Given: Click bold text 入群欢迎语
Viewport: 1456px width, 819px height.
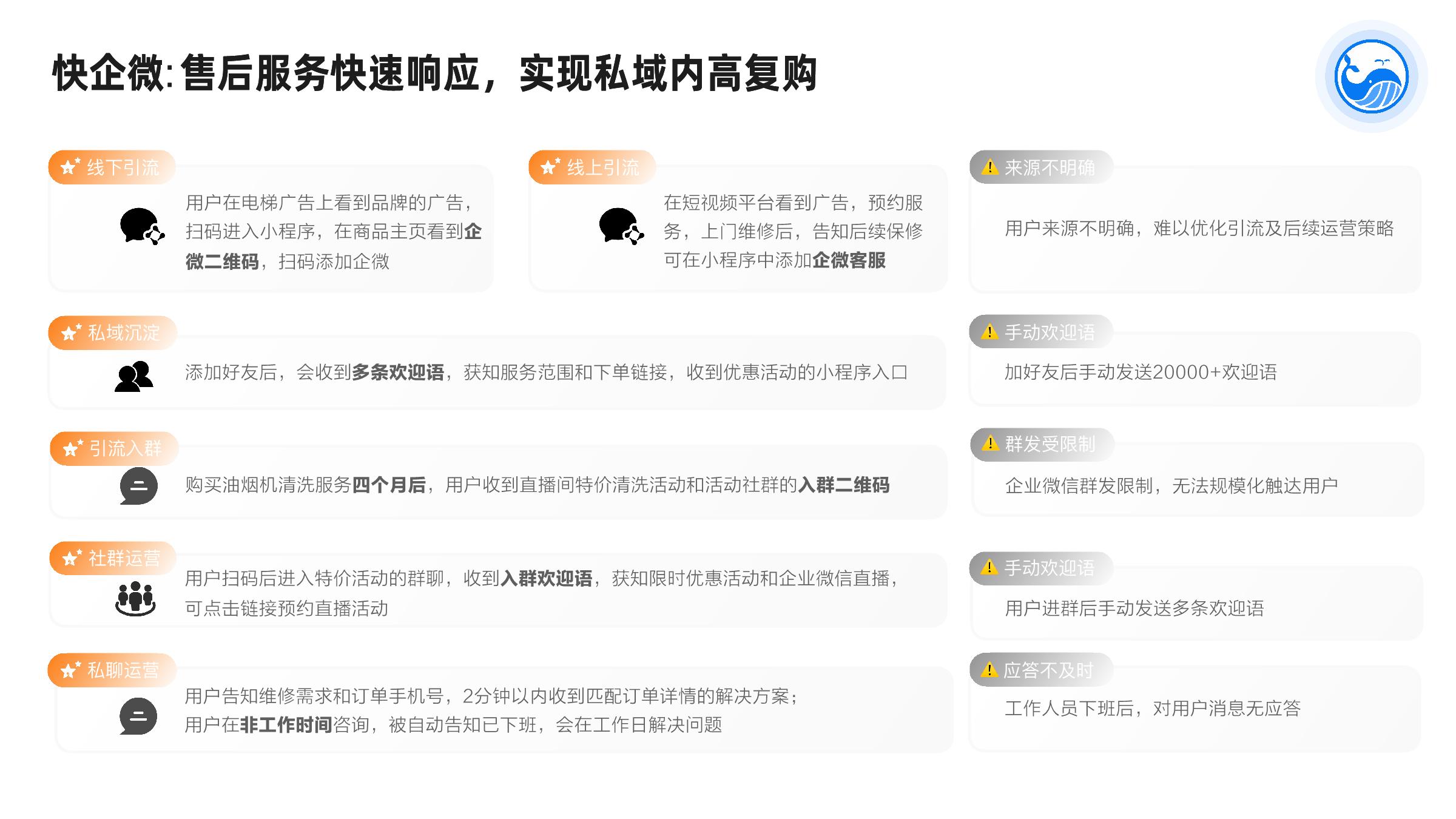Looking at the screenshot, I should click(546, 578).
